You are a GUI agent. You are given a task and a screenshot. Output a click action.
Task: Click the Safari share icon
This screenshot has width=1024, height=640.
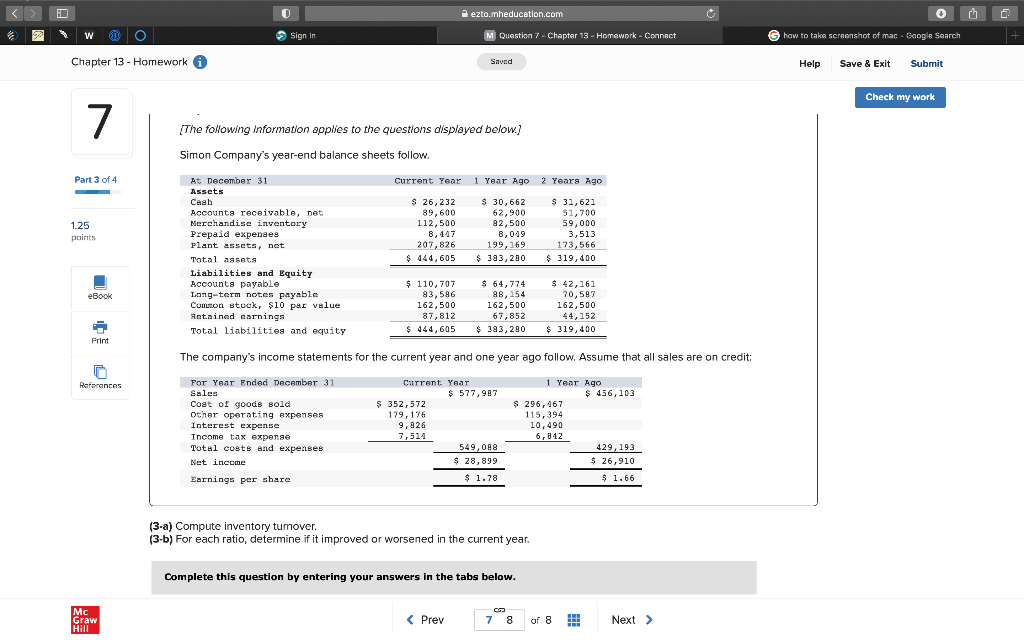972,13
